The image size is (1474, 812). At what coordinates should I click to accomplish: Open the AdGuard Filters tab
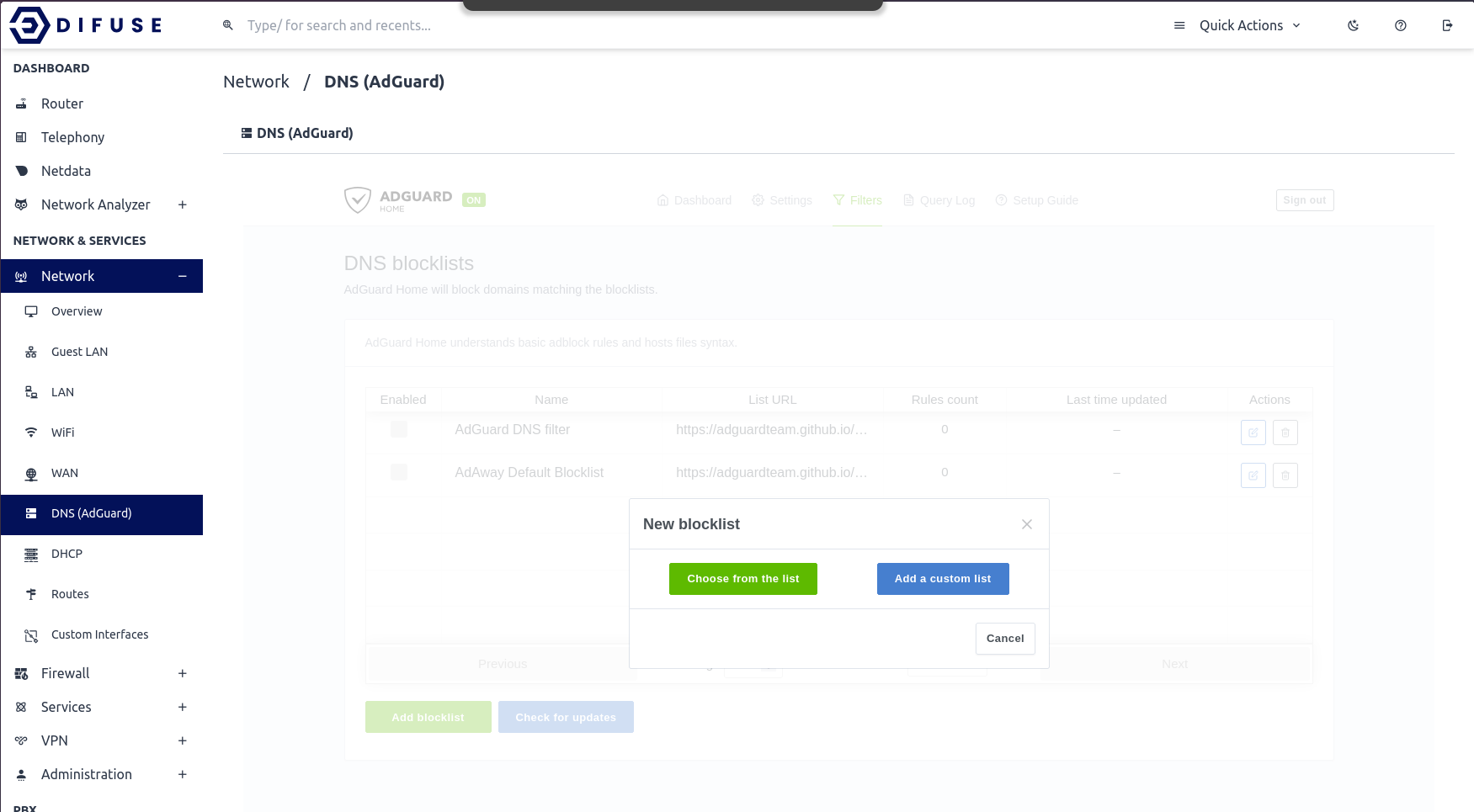pos(857,200)
